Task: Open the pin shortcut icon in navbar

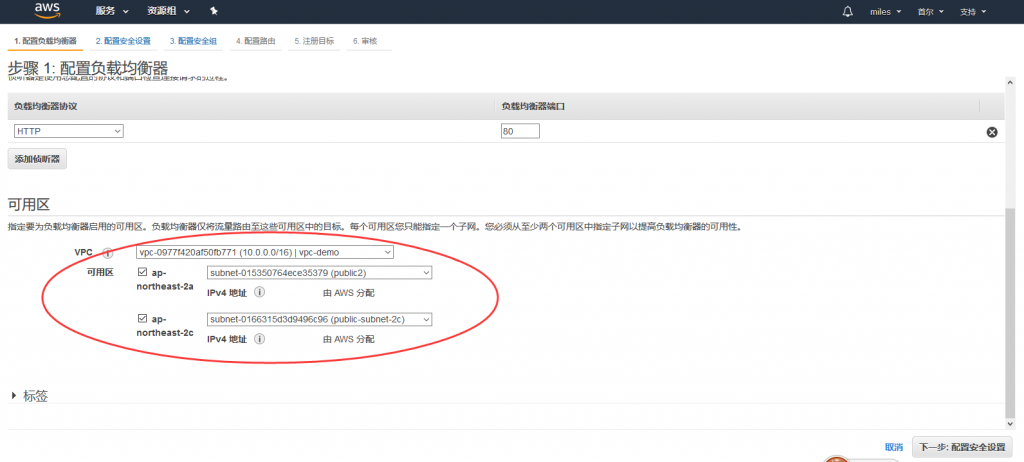Action: pyautogui.click(x=214, y=12)
